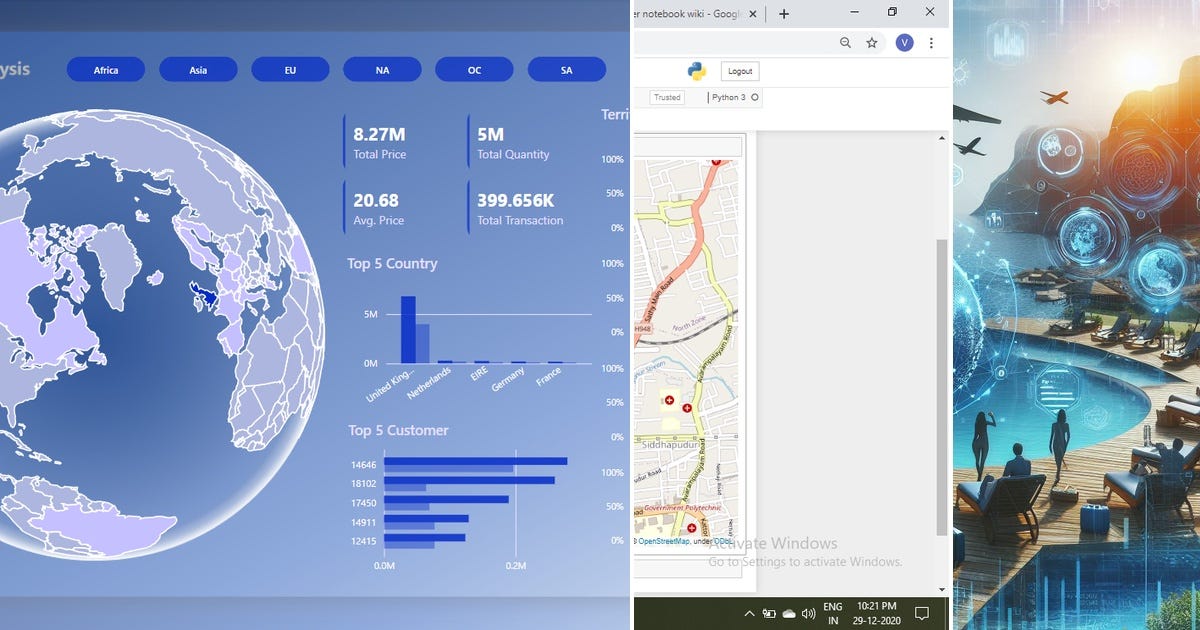Close the notebook wiki Chrome tab
The width and height of the screenshot is (1200, 630).
[755, 14]
